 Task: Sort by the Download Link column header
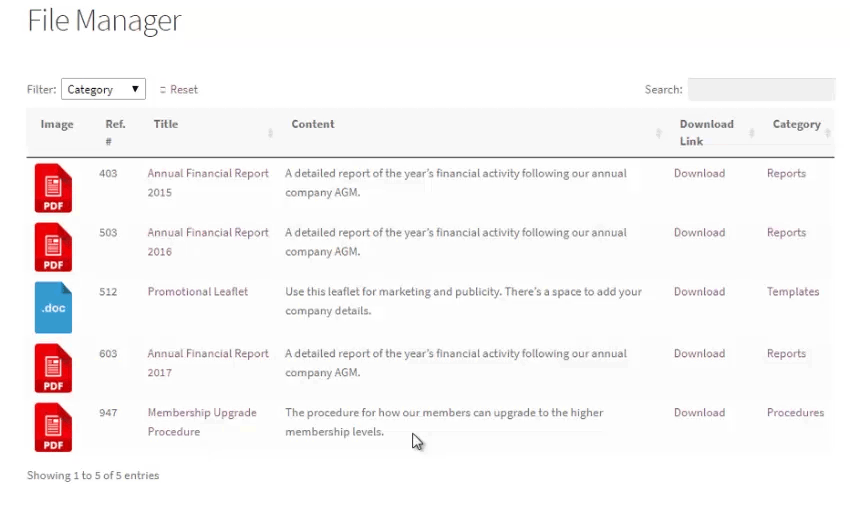coord(706,132)
